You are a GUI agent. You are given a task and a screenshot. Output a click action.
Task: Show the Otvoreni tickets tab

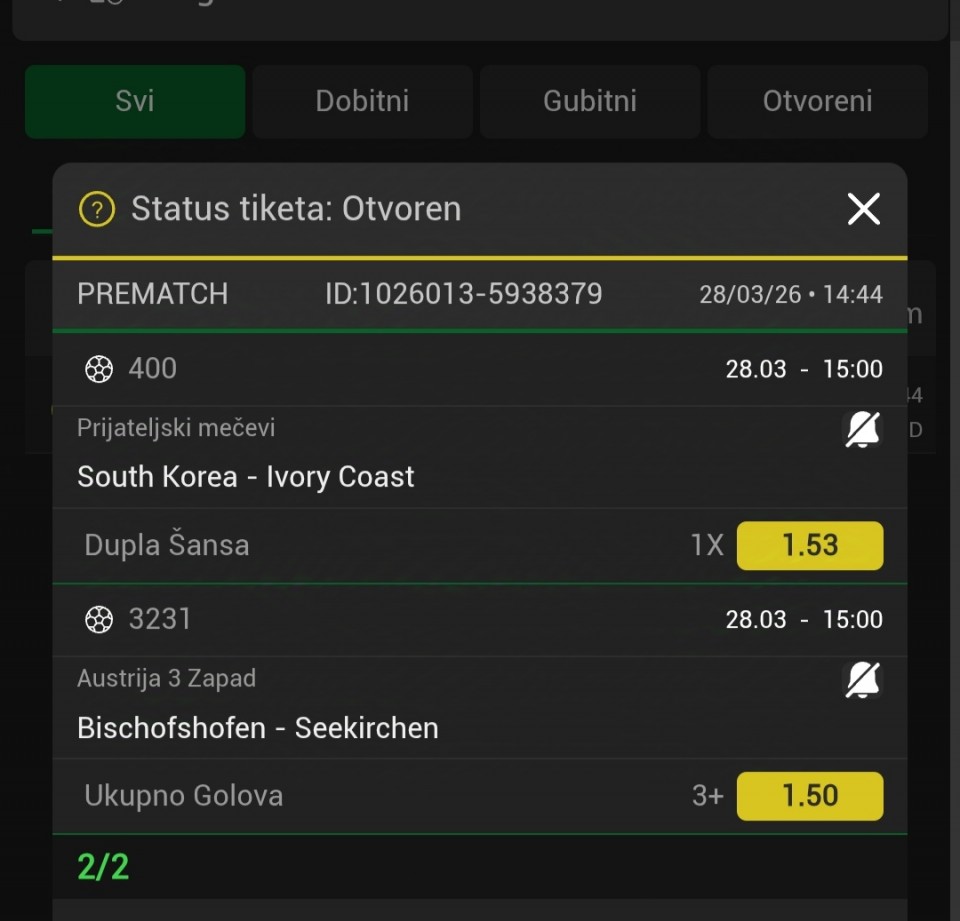point(817,101)
